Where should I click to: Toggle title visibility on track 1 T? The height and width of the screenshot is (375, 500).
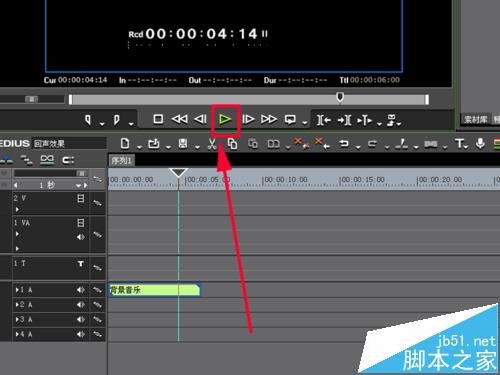tap(81, 264)
